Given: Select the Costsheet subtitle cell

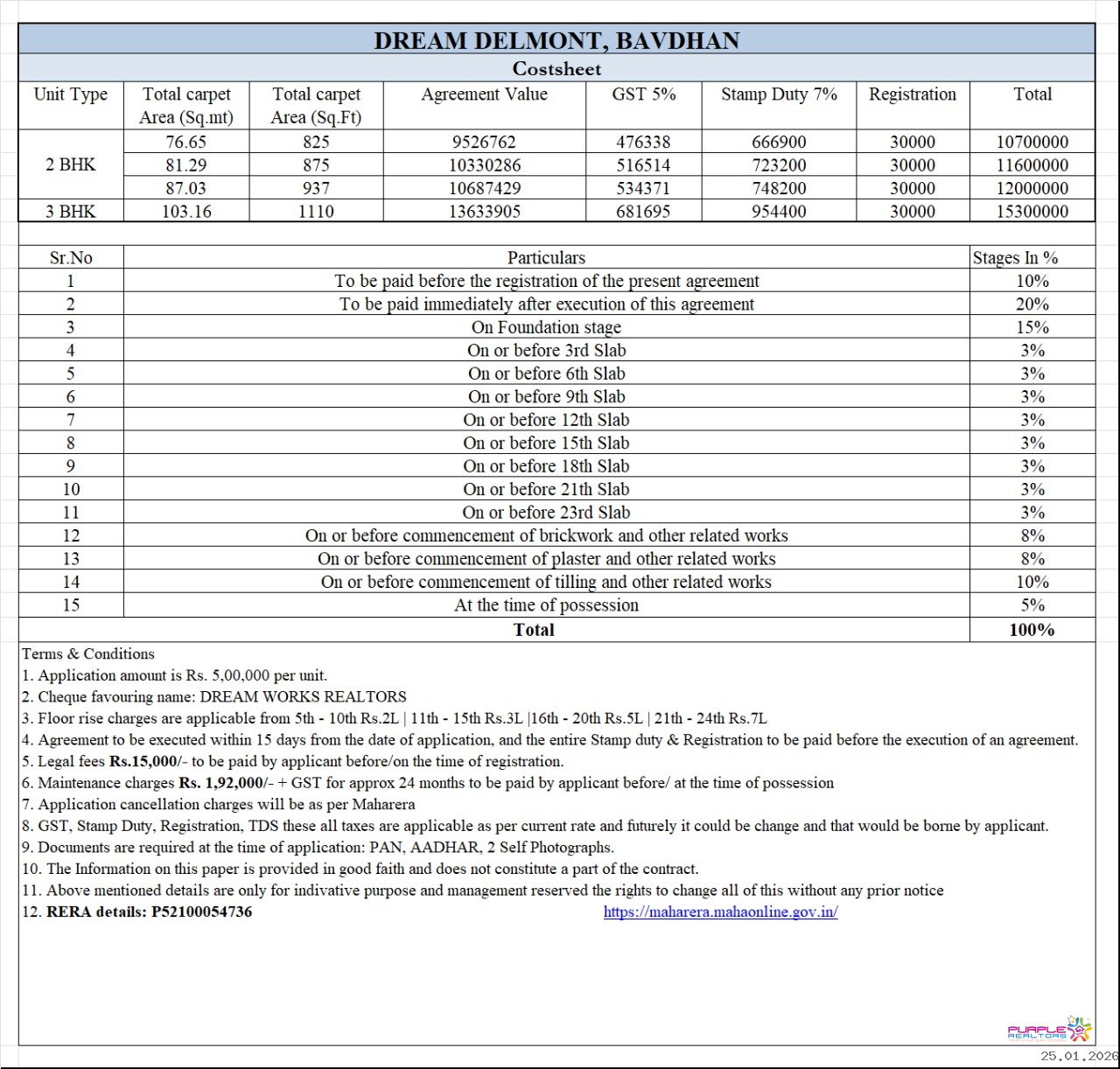Looking at the screenshot, I should coord(556,68).
